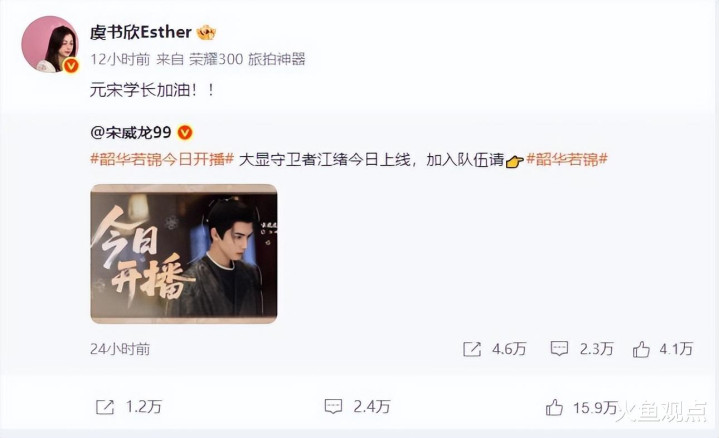Open the trailing #韶华若锦# hashtag
This screenshot has width=719, height=438.
point(567,159)
